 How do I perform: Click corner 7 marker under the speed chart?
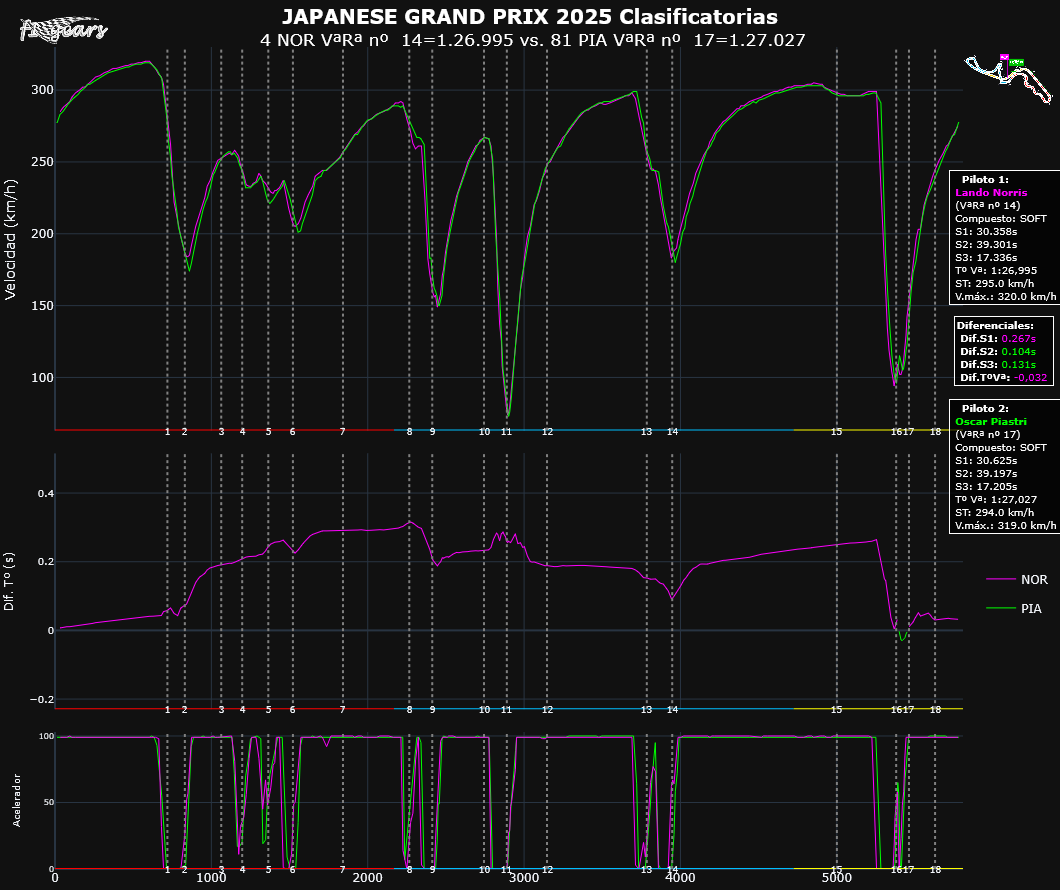click(343, 431)
